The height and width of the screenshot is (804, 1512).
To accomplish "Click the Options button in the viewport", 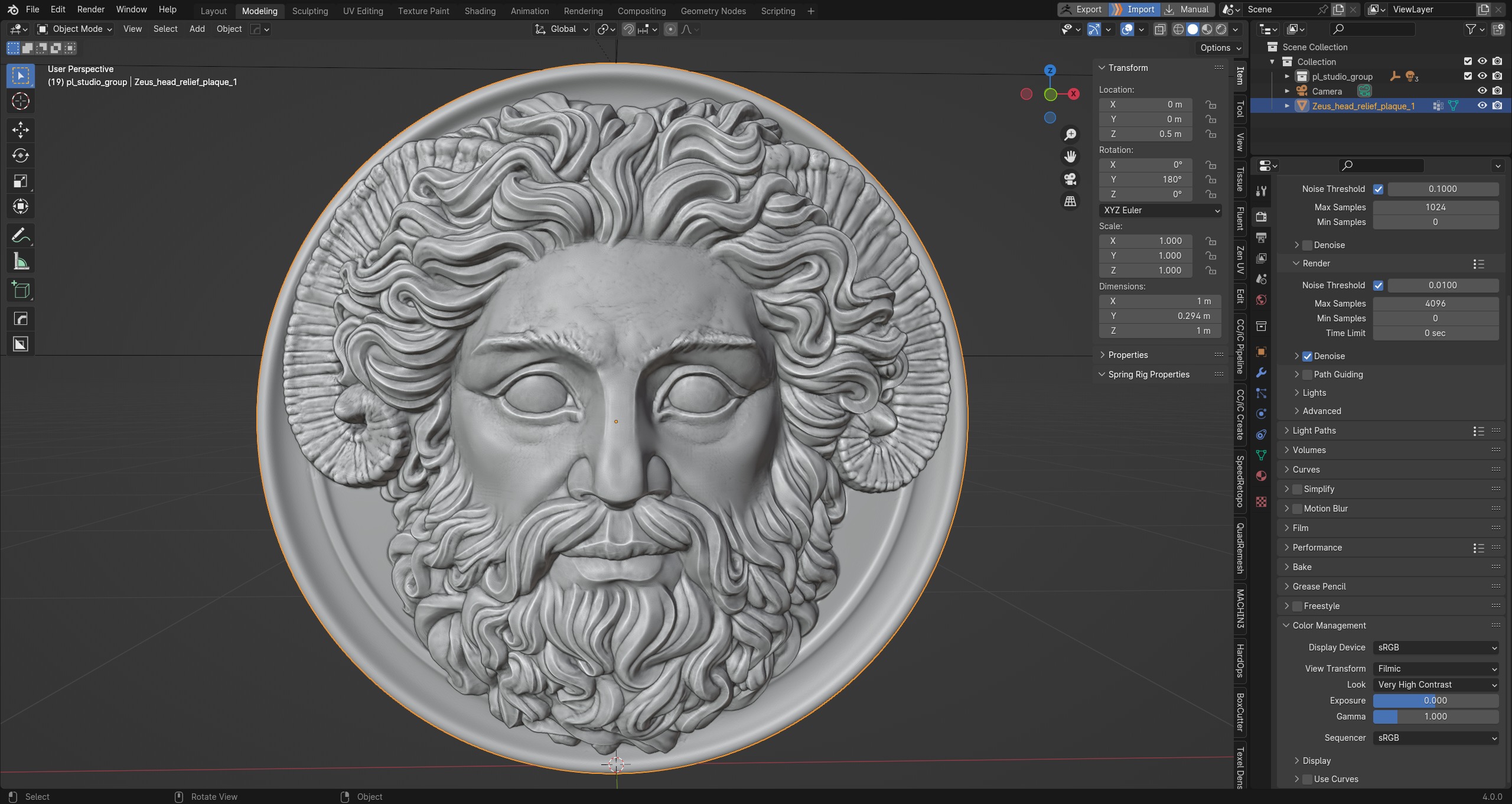I will (1220, 48).
